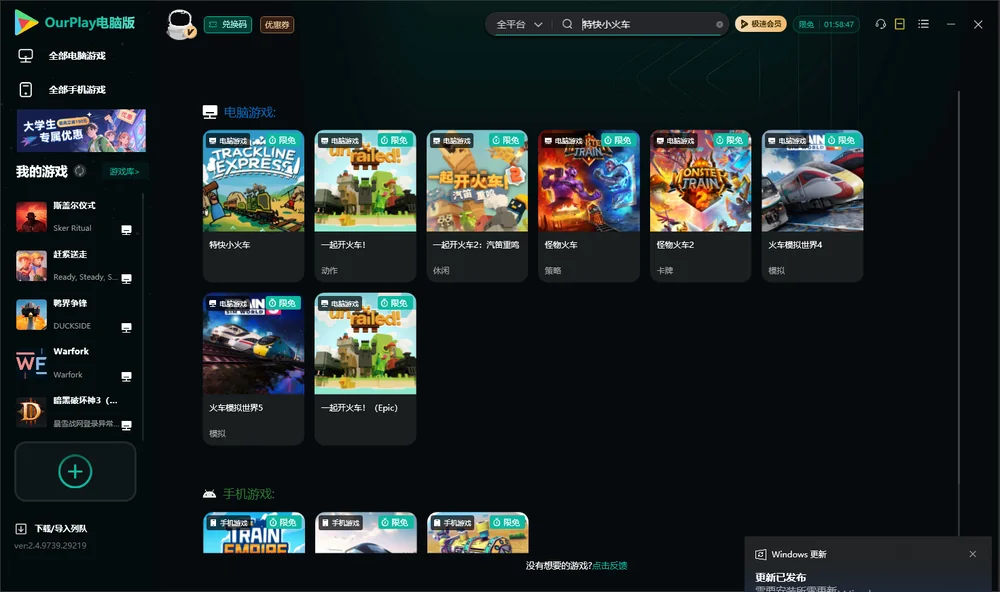Click 策略 genre label under 怪物火车
This screenshot has width=1000, height=592.
553,270
